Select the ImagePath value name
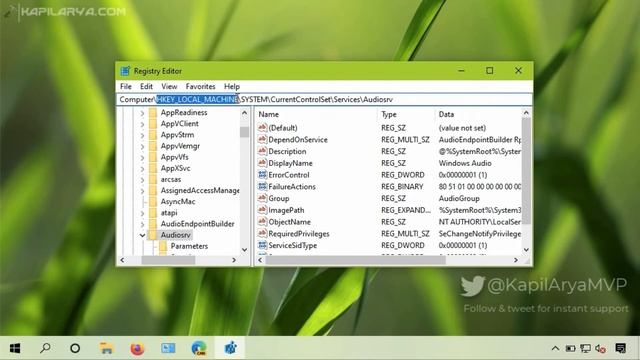 286,210
